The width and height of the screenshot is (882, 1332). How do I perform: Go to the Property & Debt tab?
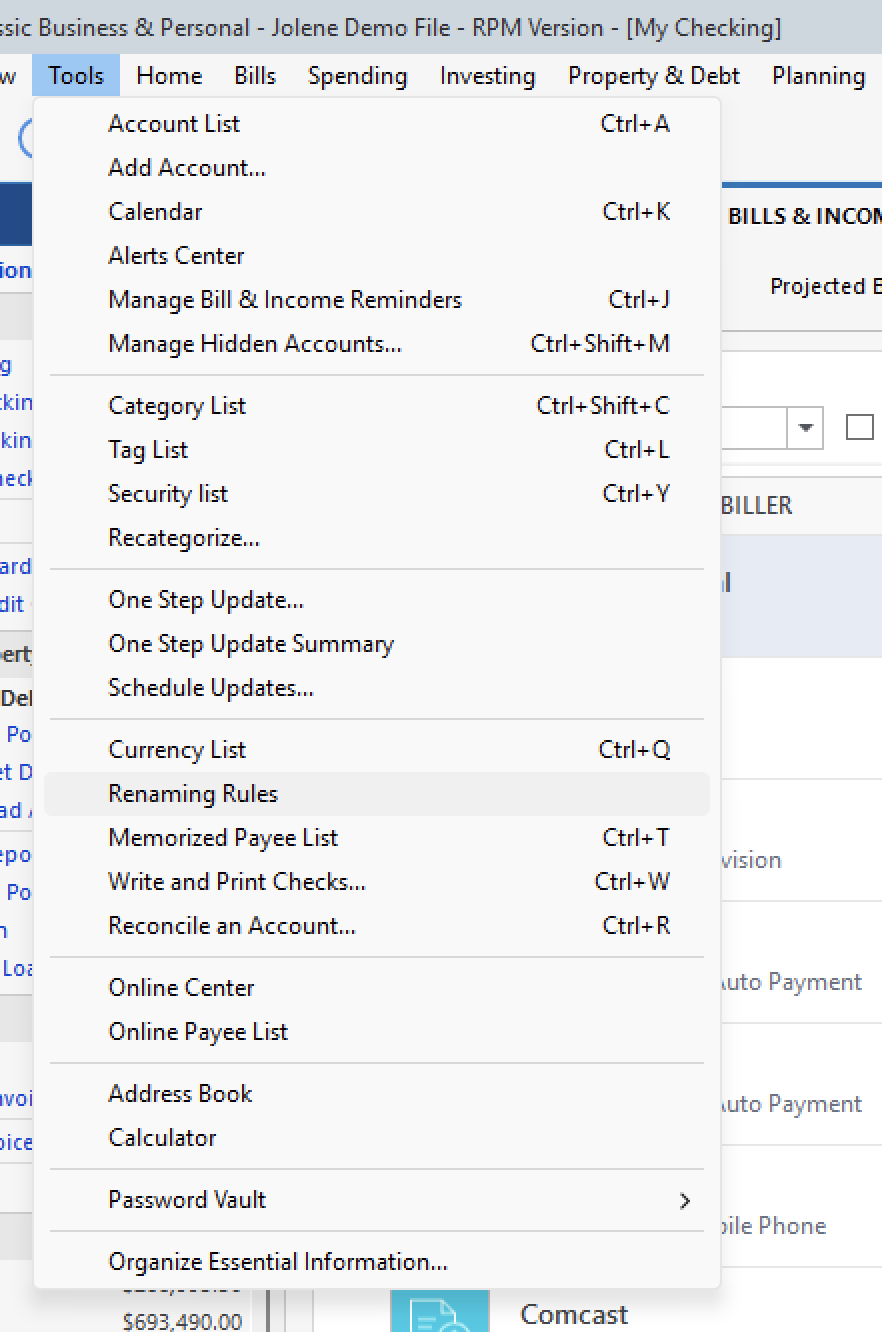pyautogui.click(x=654, y=76)
